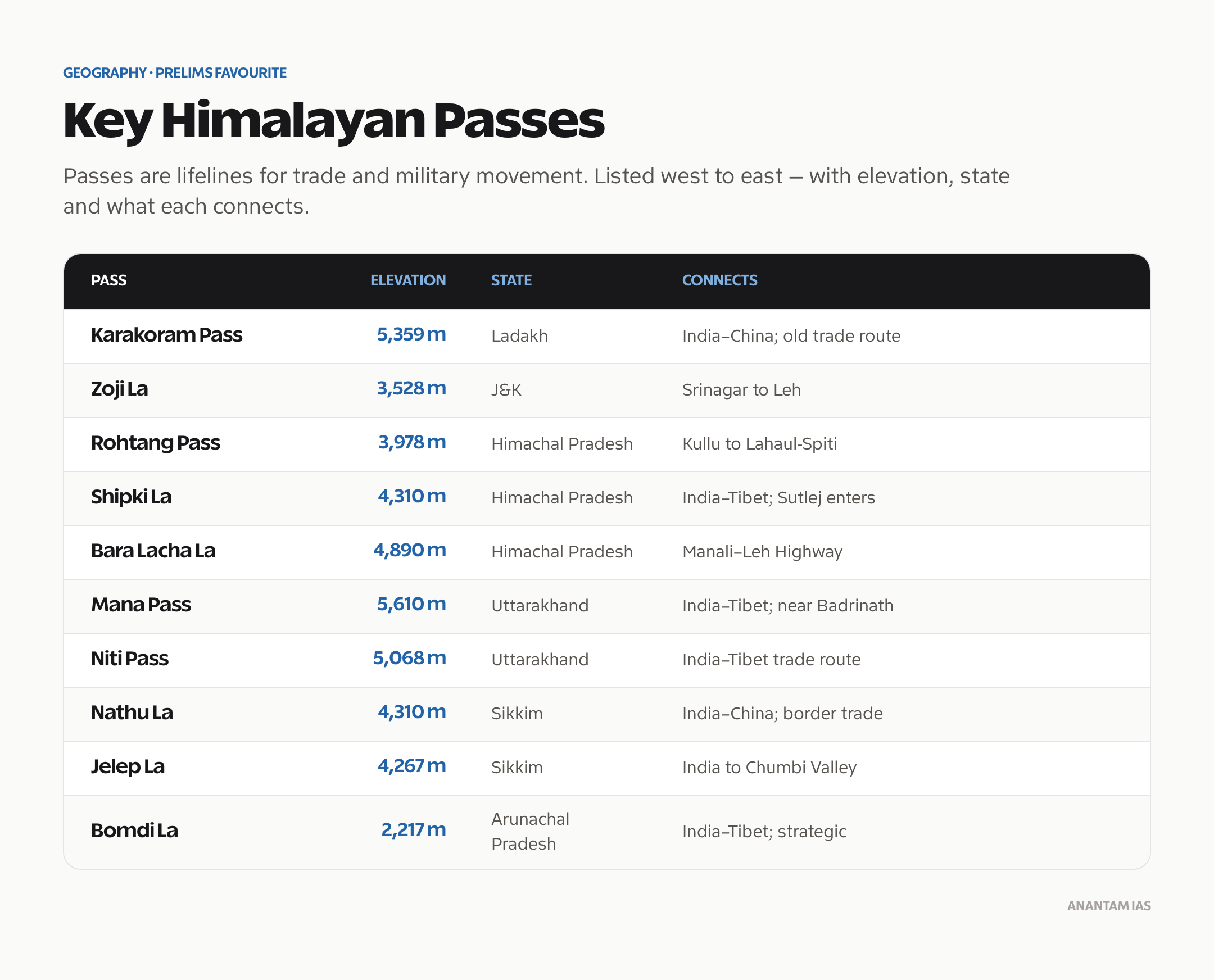Click Uttarakhand in the Niti Pass row
This screenshot has width=1214, height=980.
pos(540,660)
